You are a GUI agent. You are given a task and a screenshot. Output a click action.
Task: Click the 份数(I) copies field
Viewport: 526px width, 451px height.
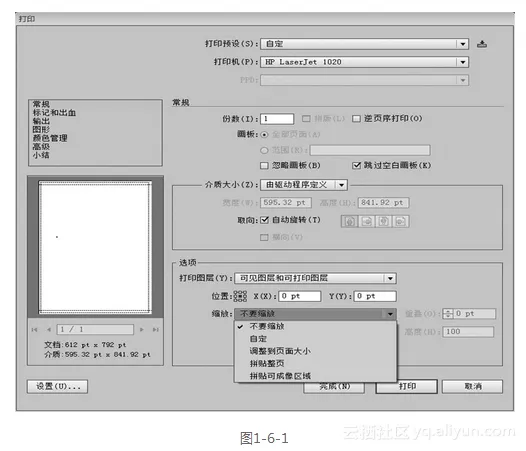(277, 119)
